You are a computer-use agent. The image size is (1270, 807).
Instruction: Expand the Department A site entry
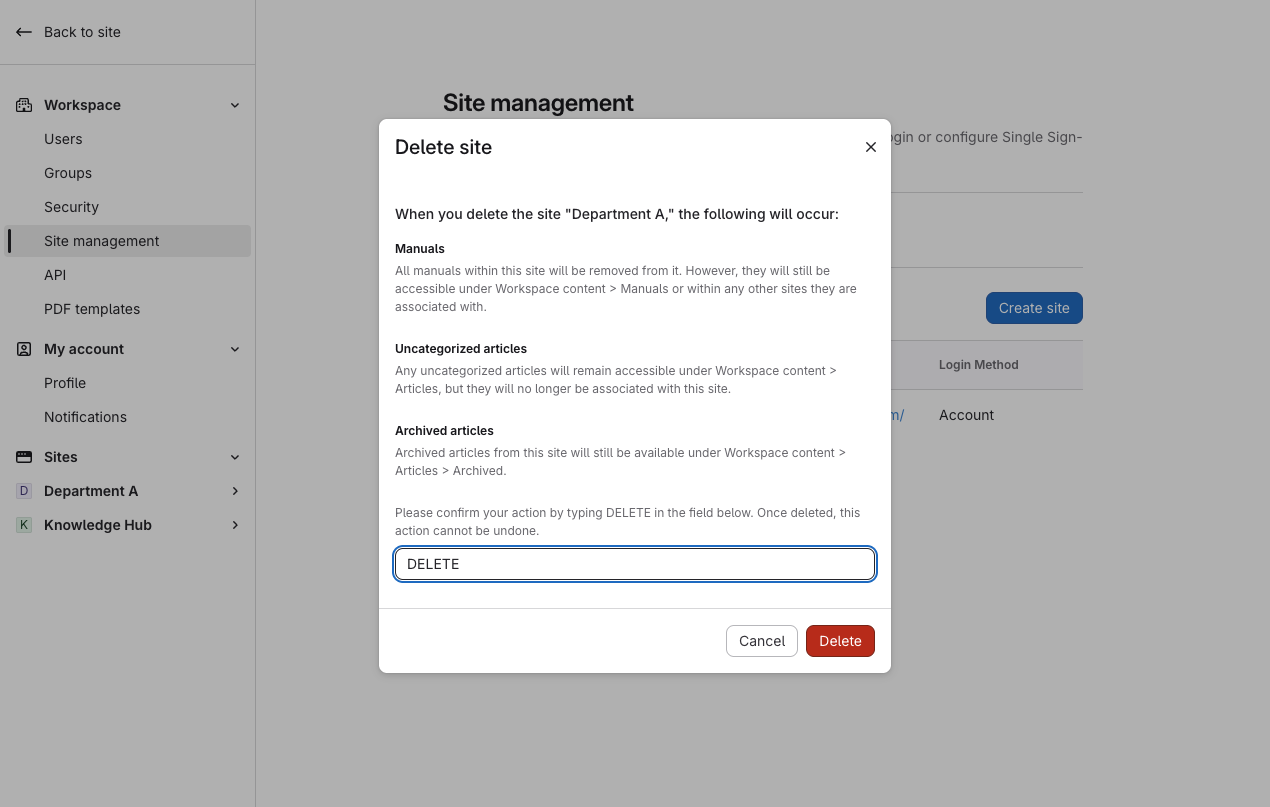[x=234, y=491]
